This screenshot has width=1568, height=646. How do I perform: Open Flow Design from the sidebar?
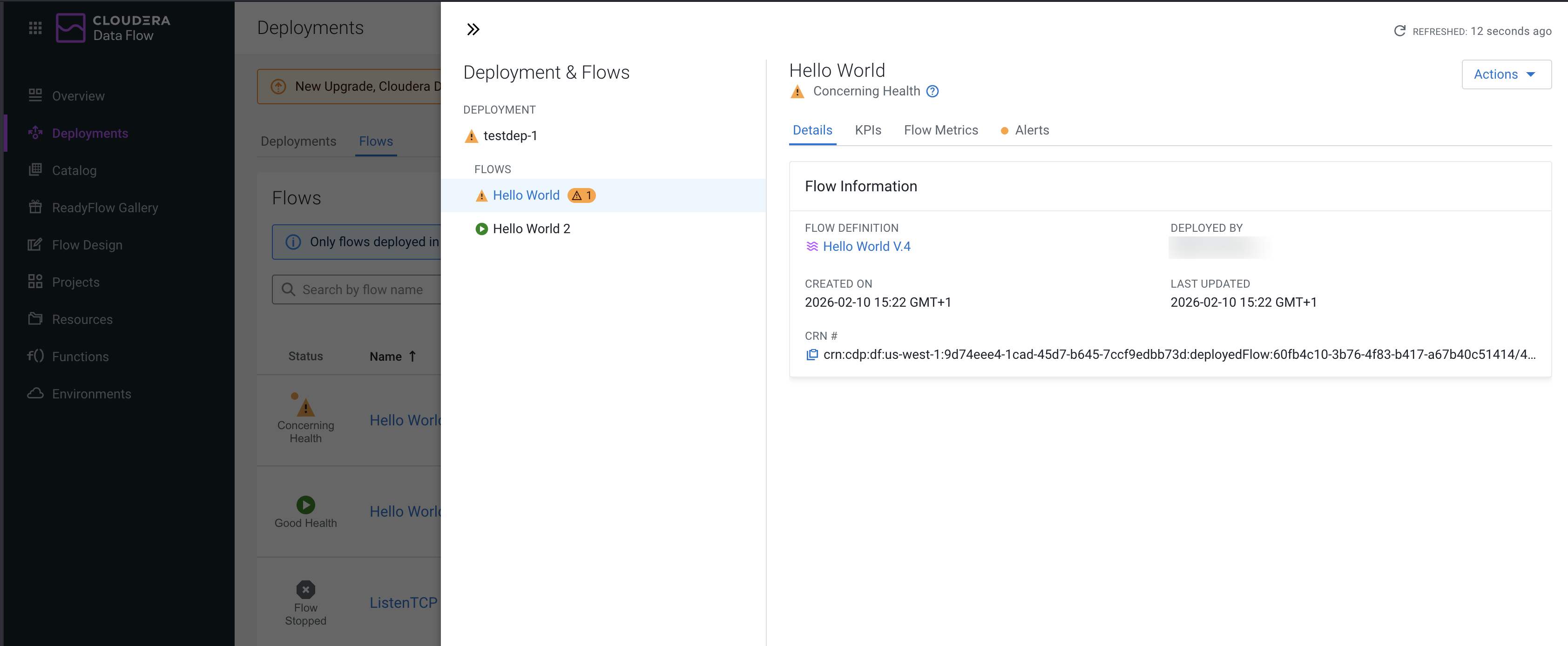pyautogui.click(x=87, y=244)
